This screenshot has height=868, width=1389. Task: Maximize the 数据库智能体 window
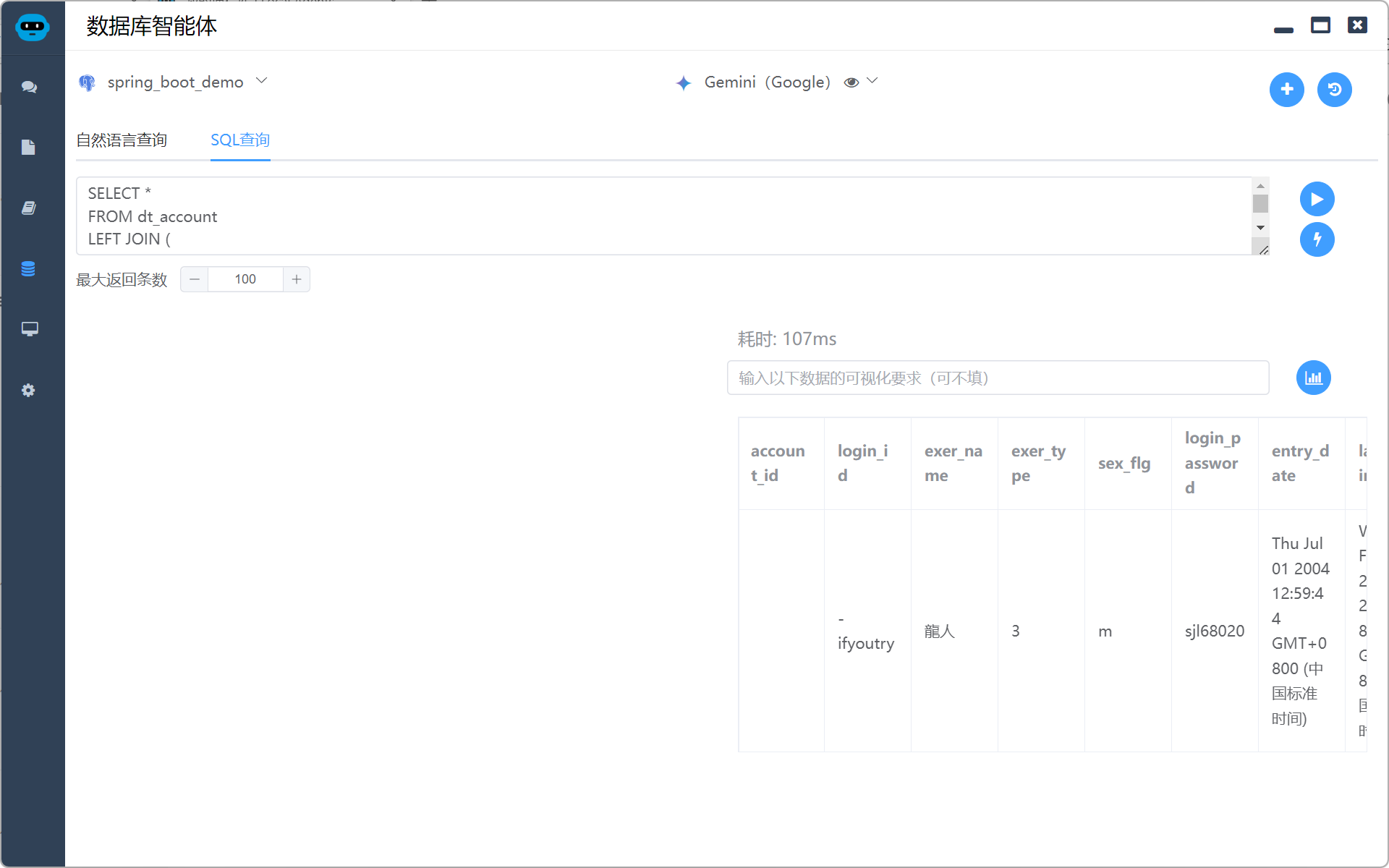coord(1320,25)
